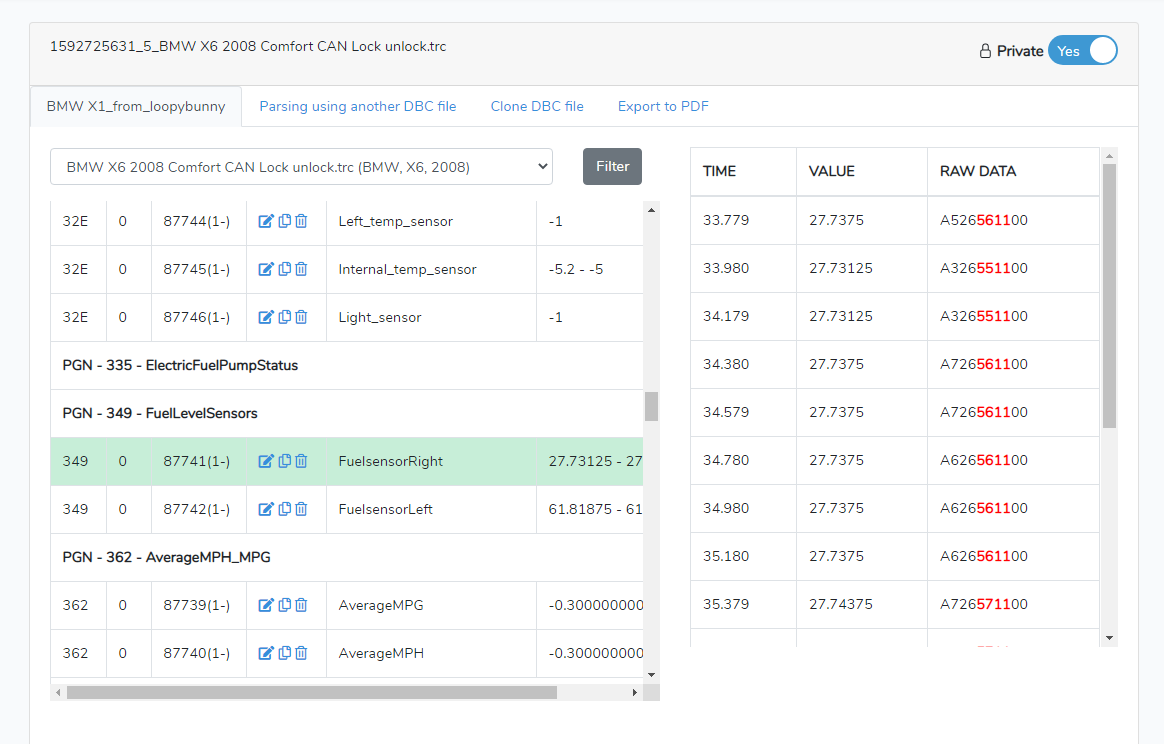Duplicate the AverageMPH signal
1164x744 pixels.
(284, 653)
